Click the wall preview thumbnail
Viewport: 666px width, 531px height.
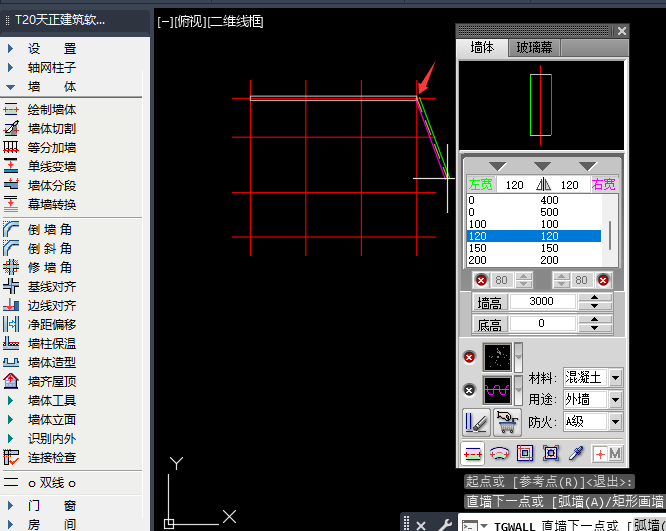[541, 105]
